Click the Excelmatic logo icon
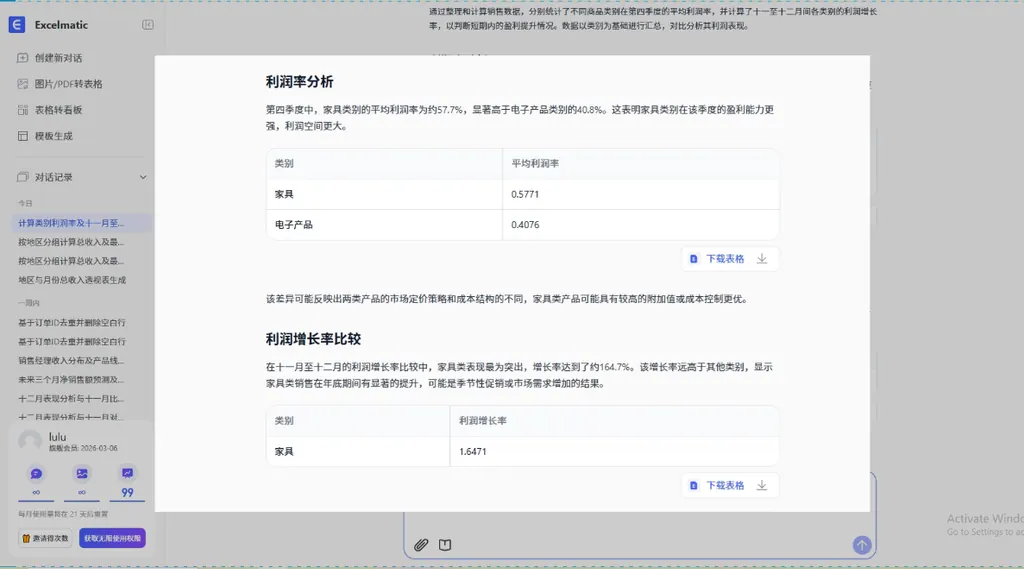Viewport: 1024px width, 569px height. click(x=16, y=25)
